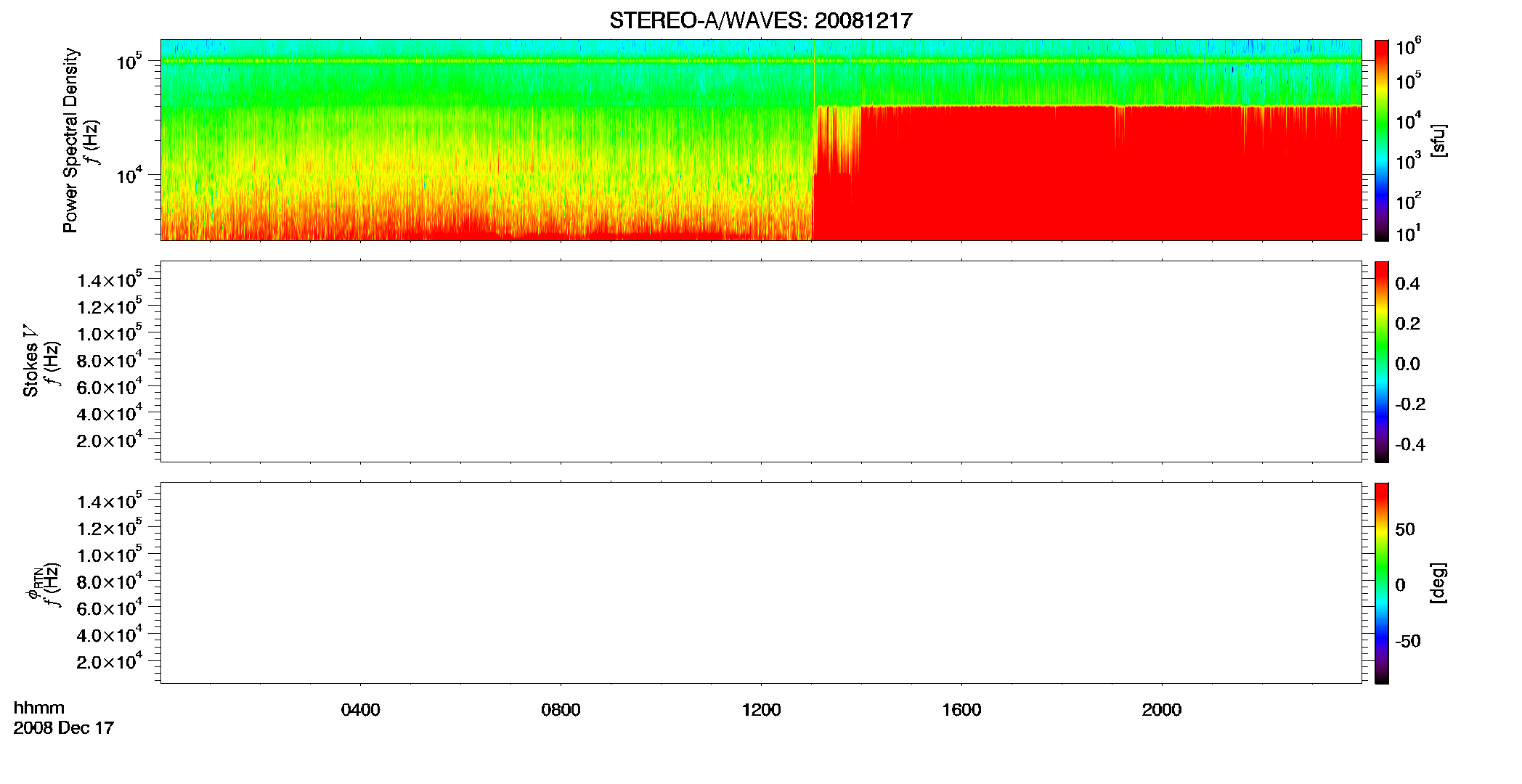This screenshot has width=1522, height=784.
Task: Click the Stokes V axis label
Action: point(30,361)
